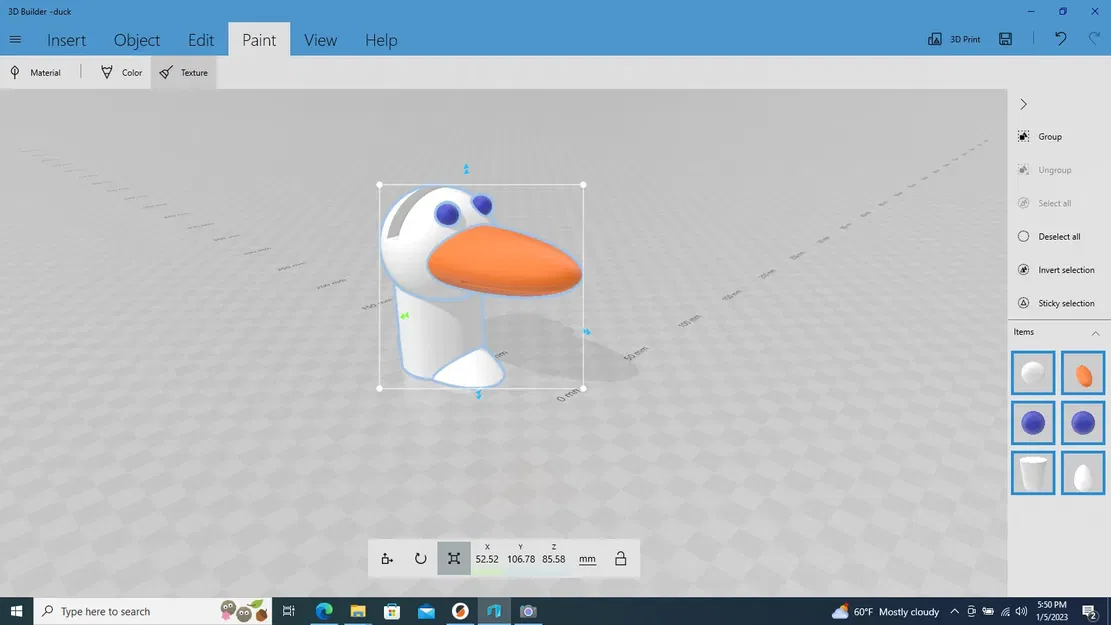1111x625 pixels.
Task: Show hidden system tray icons
Action: tap(954, 611)
